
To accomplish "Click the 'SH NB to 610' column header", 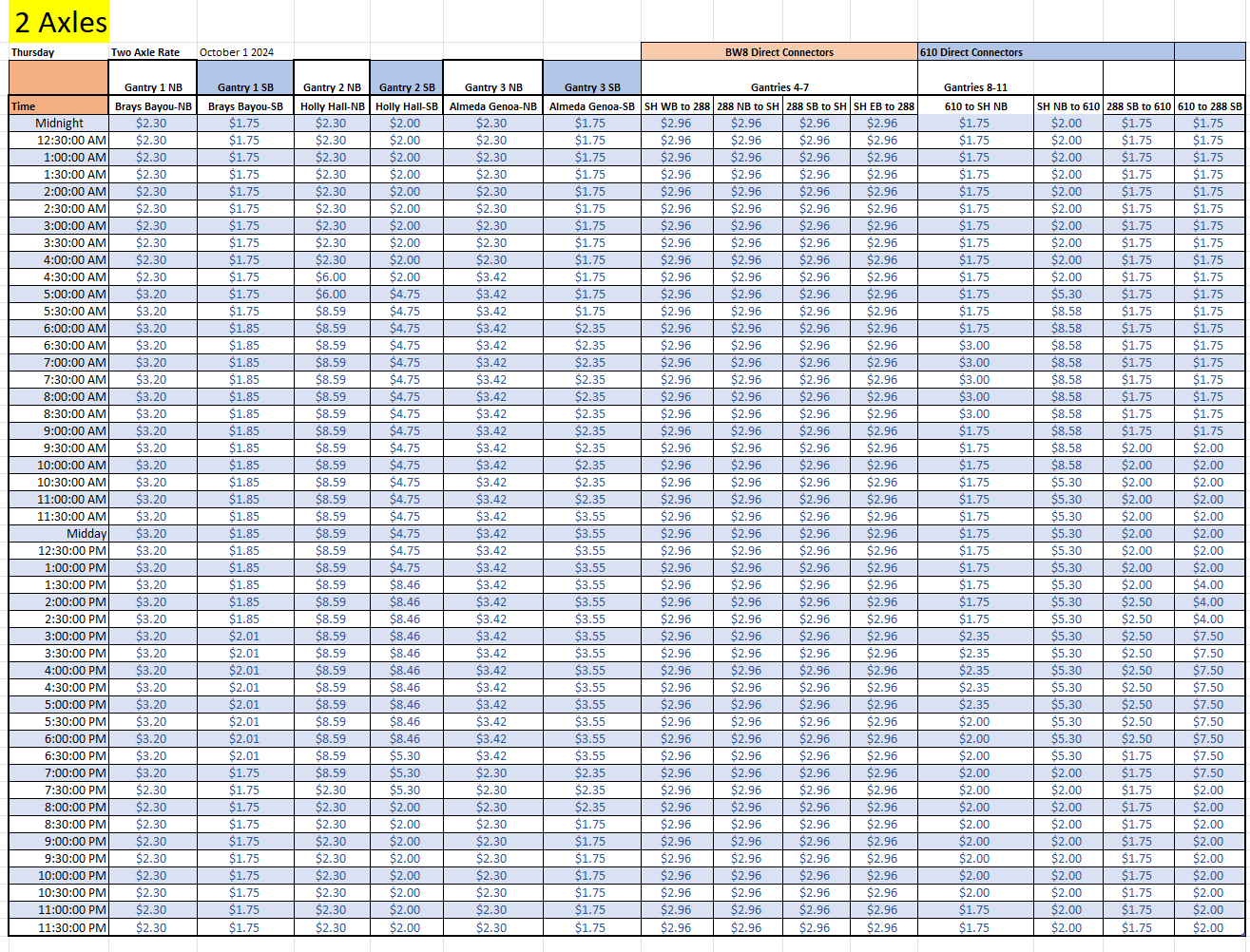I will 1068,106.
